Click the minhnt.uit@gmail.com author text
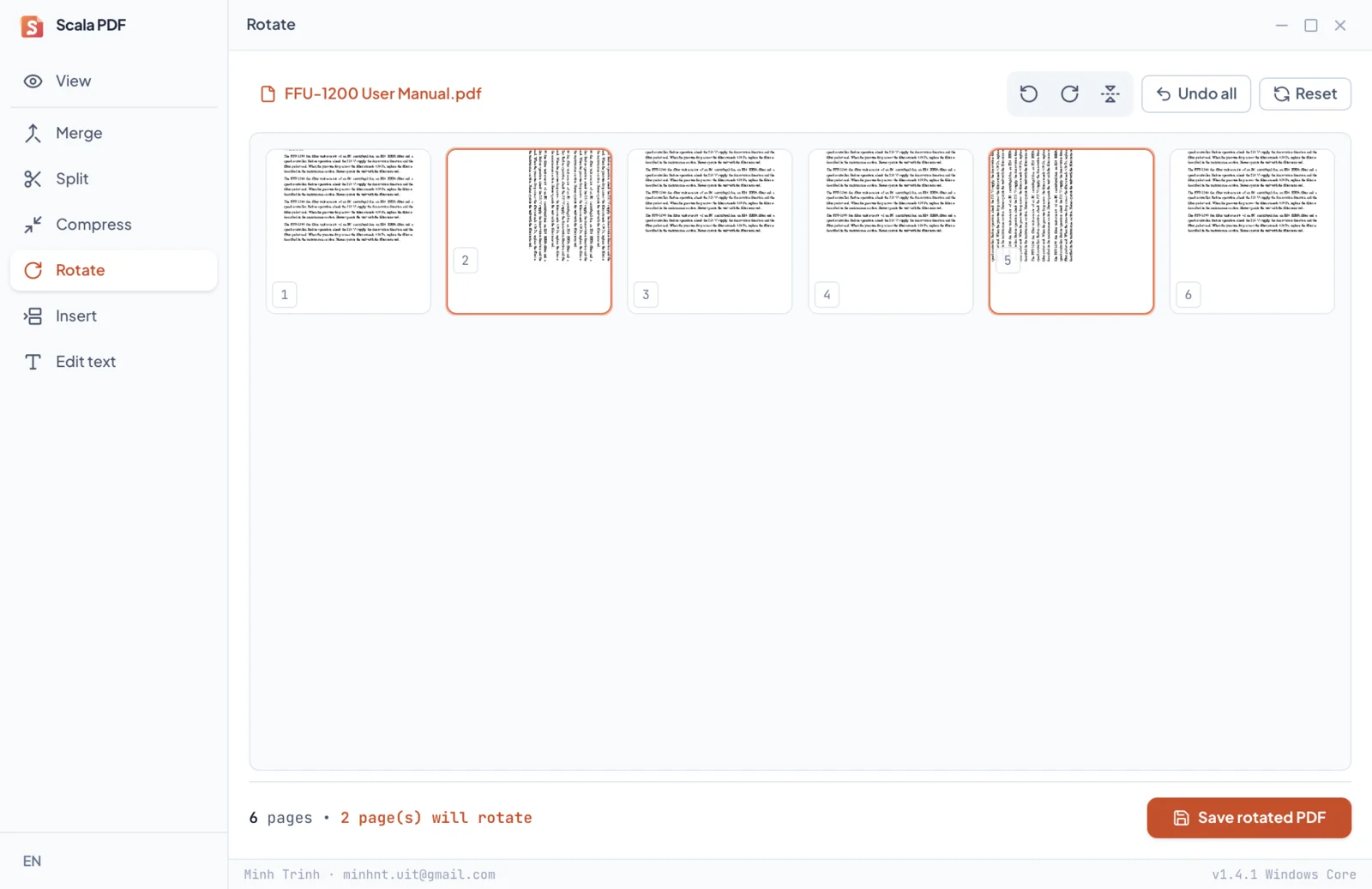This screenshot has height=889, width=1372. (418, 874)
